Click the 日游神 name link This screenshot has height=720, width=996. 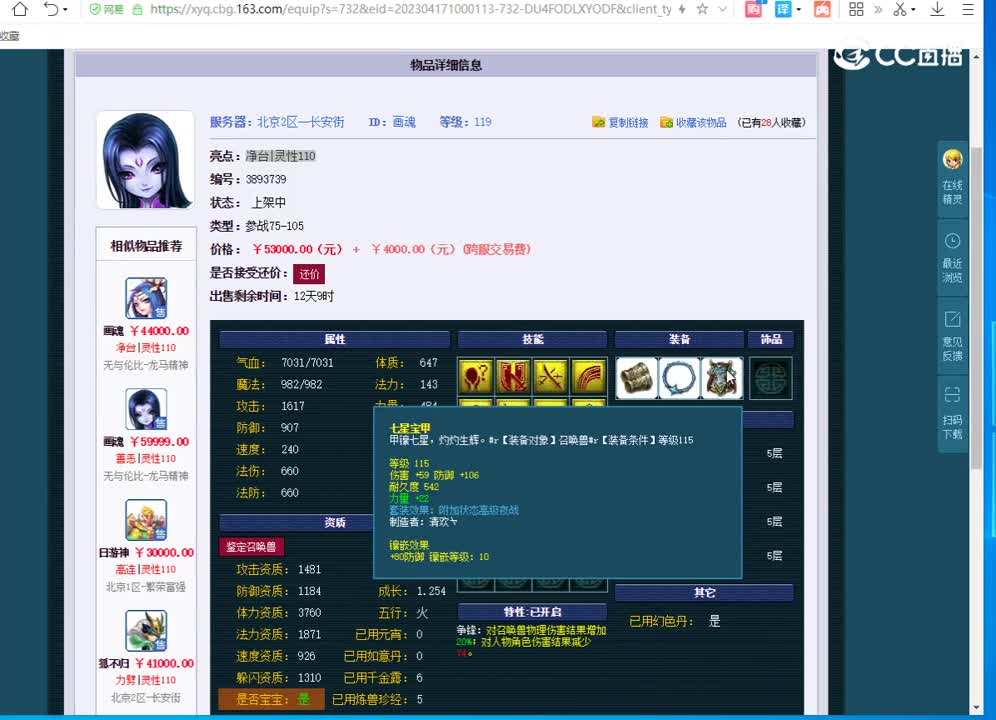pyautogui.click(x=114, y=553)
